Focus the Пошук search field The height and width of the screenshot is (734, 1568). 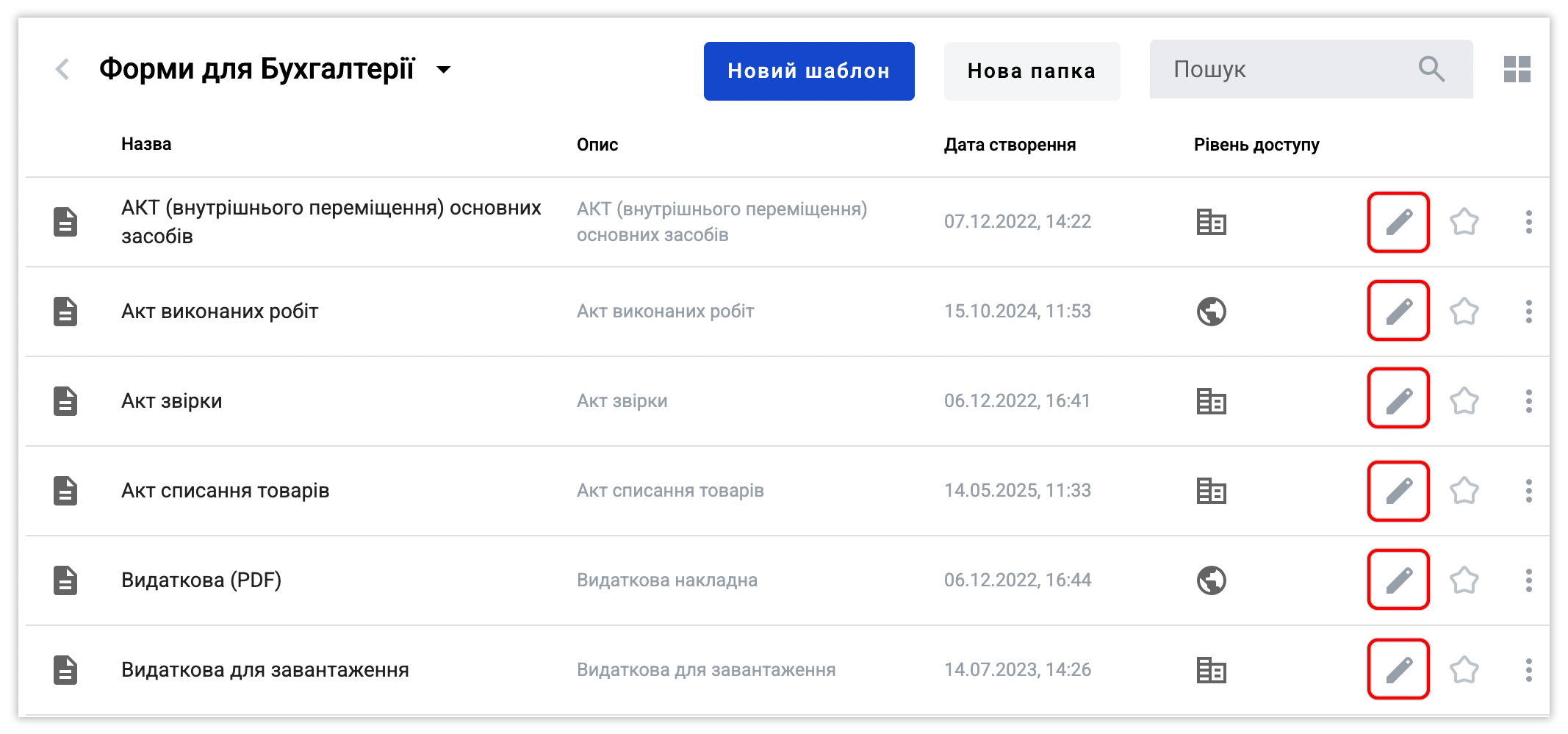[x=1279, y=70]
